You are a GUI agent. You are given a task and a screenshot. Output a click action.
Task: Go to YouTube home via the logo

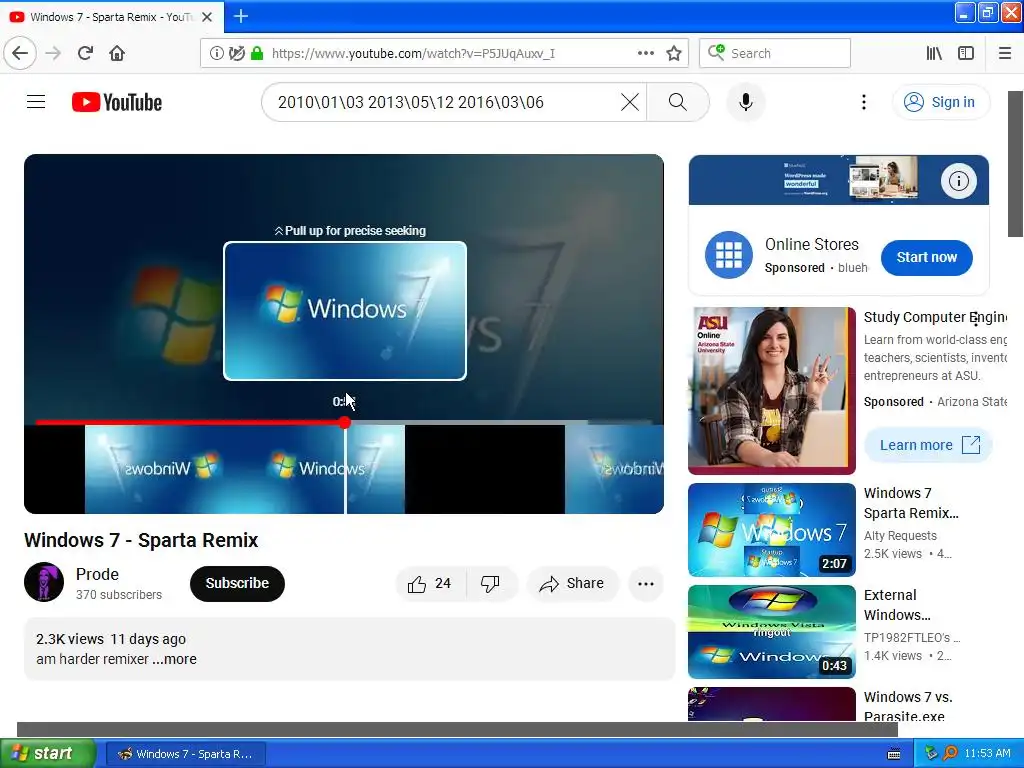coord(117,102)
